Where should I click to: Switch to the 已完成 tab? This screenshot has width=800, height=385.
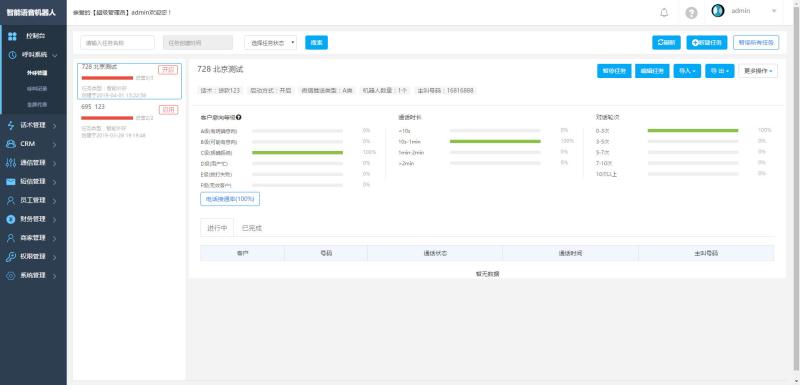pos(252,228)
